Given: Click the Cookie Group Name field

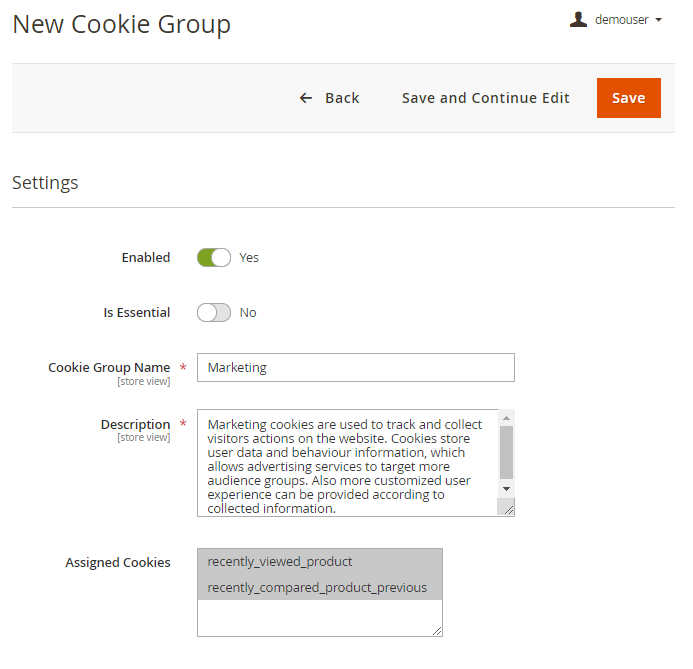Looking at the screenshot, I should [x=355, y=368].
